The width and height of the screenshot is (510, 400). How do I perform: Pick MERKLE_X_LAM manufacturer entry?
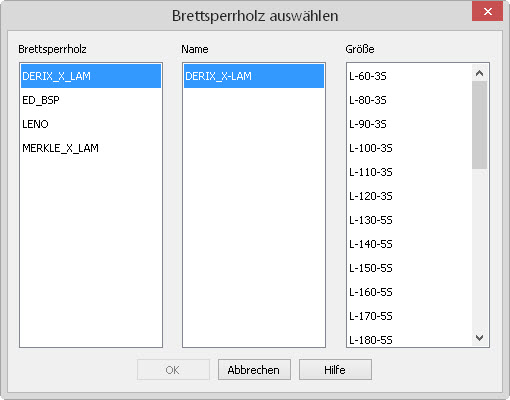pos(91,148)
